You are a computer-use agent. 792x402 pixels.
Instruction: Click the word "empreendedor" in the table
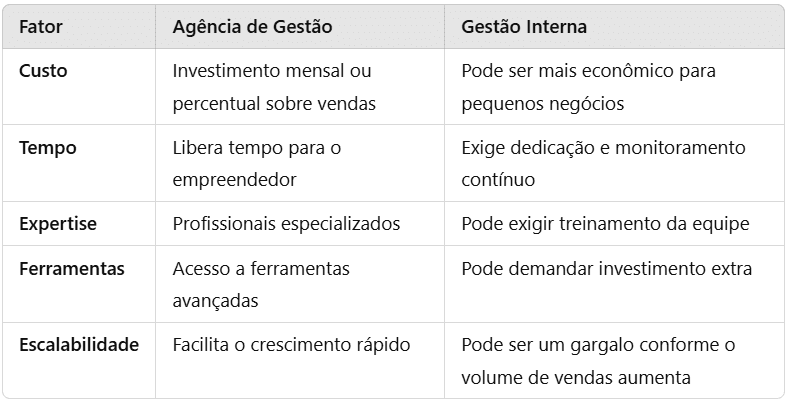pos(233,180)
